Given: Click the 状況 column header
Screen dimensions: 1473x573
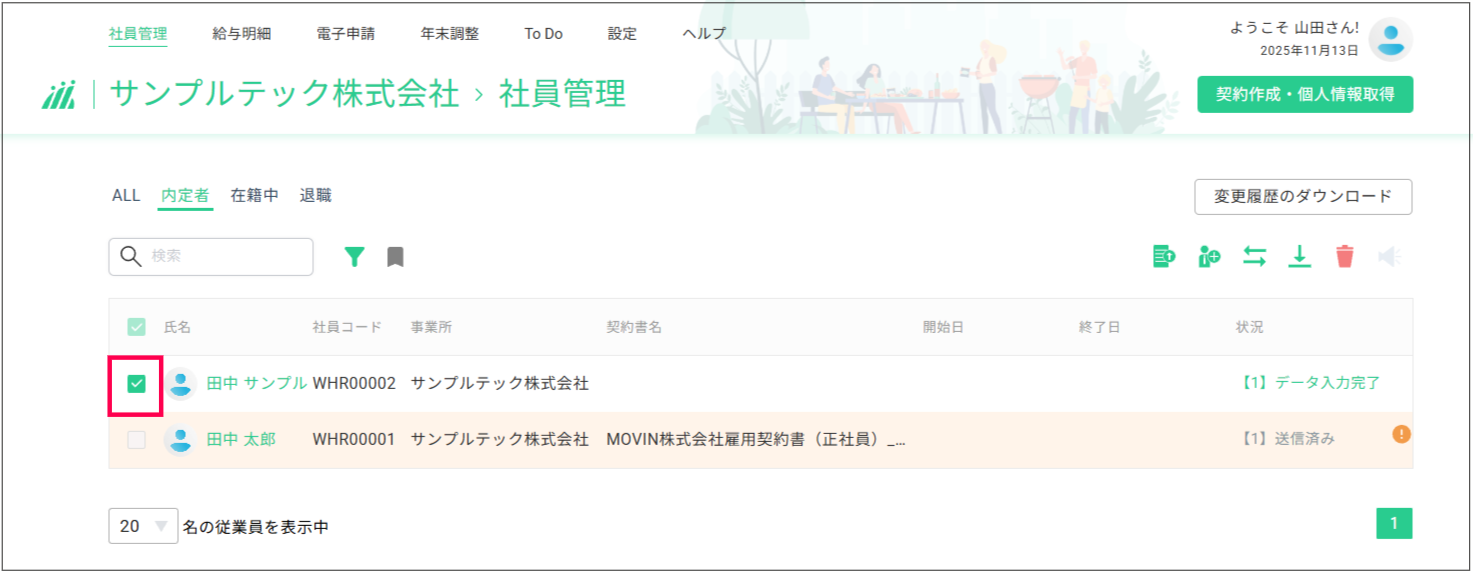Looking at the screenshot, I should pos(1250,327).
